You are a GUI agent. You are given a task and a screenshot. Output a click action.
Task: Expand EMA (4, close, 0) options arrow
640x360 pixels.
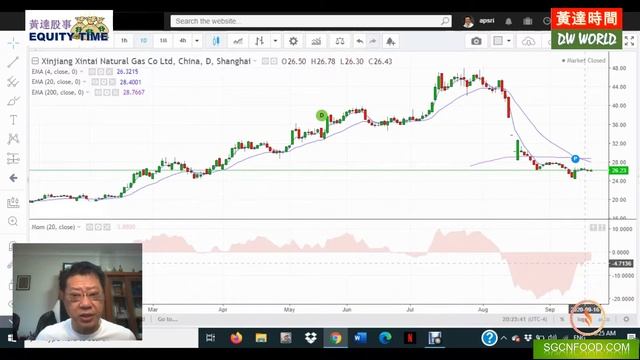81,72
